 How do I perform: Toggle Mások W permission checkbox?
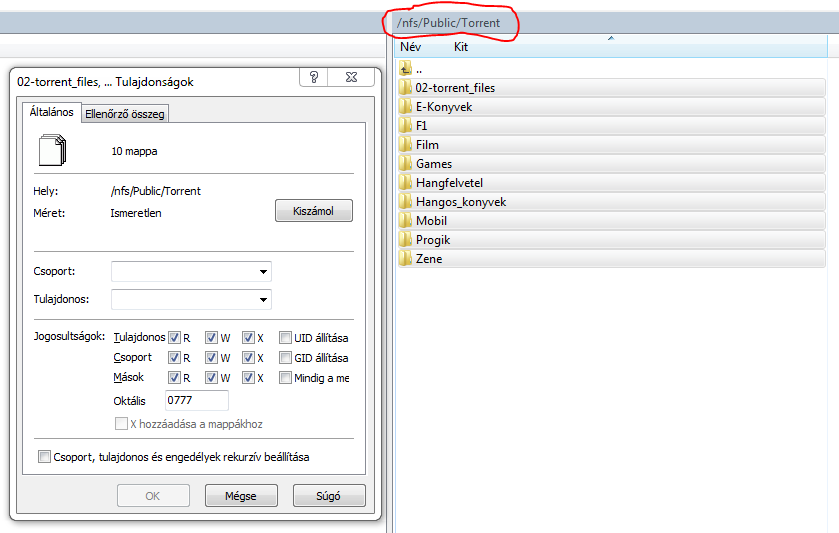point(211,378)
